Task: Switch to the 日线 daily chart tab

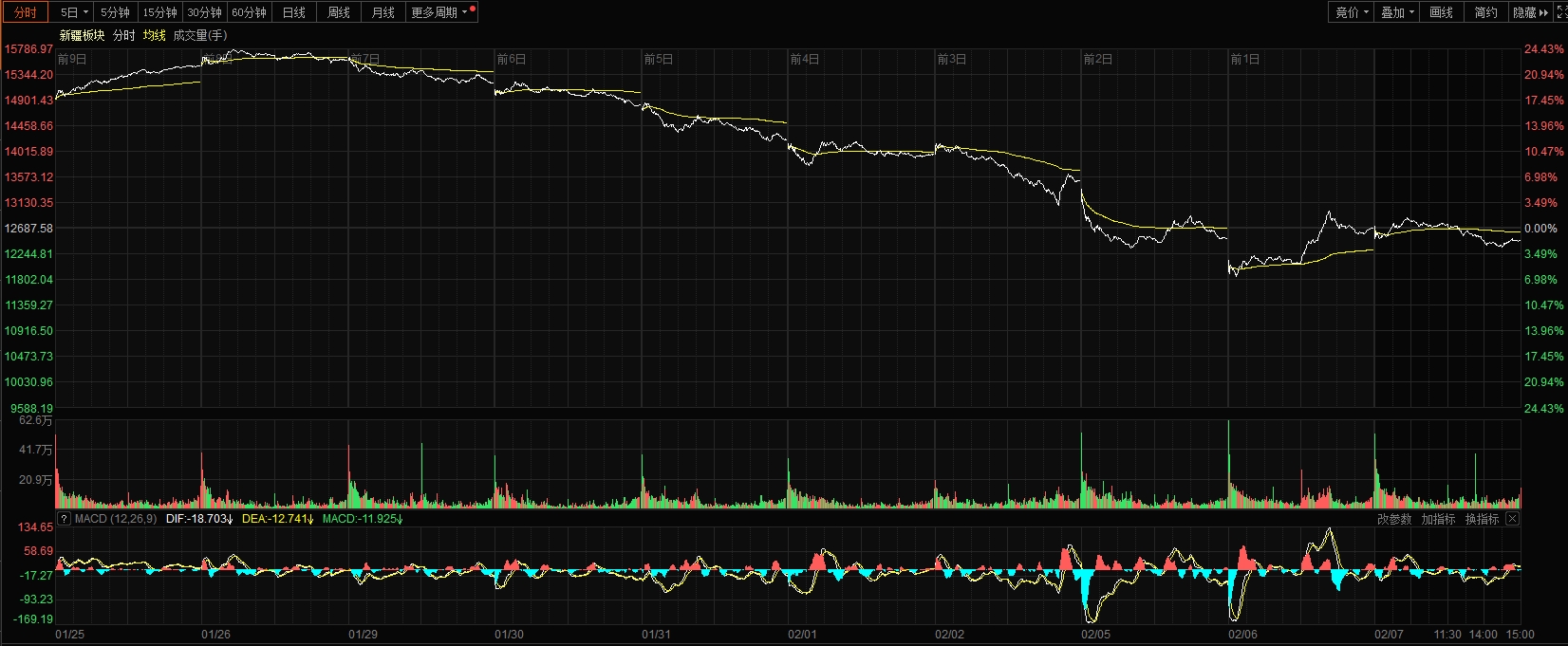Action: 294,12
